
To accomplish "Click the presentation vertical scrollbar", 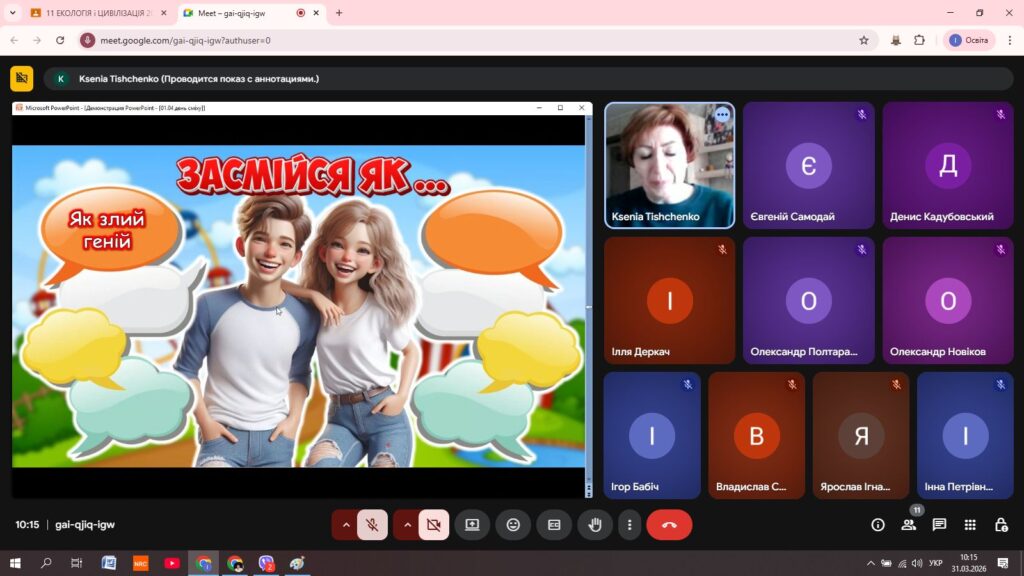I will click(x=588, y=300).
